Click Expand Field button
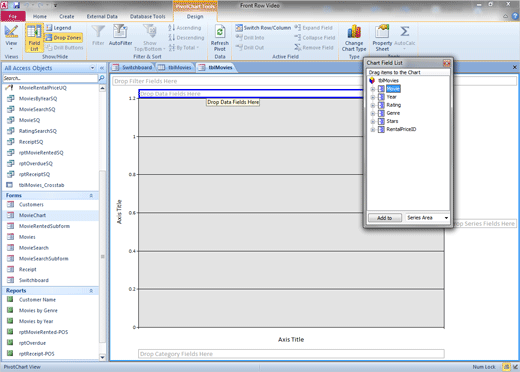 pyautogui.click(x=313, y=28)
